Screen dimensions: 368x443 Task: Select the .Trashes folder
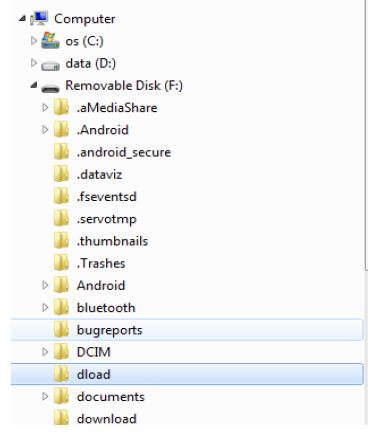pyautogui.click(x=101, y=263)
